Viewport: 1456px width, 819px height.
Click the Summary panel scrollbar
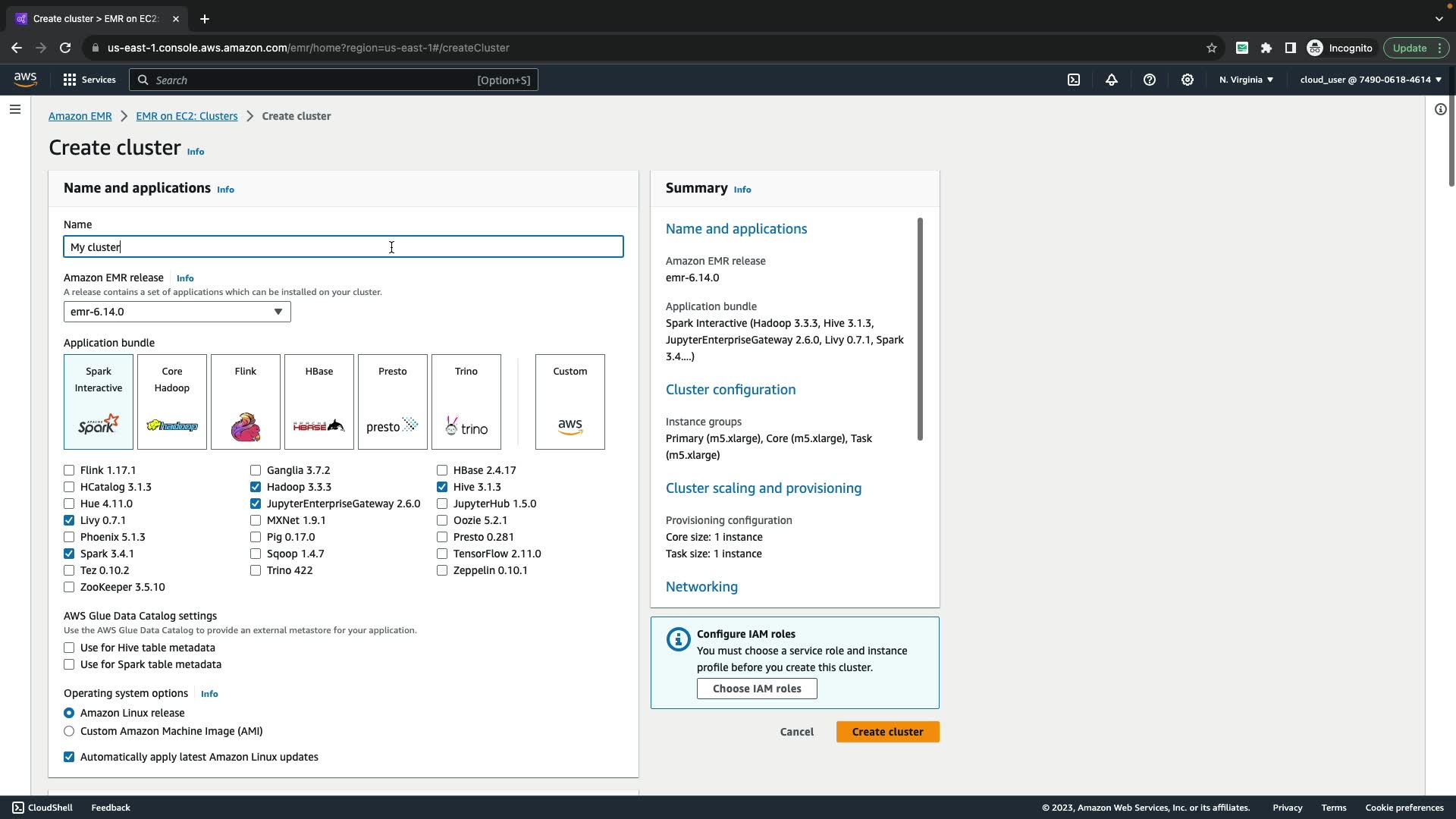tap(920, 329)
